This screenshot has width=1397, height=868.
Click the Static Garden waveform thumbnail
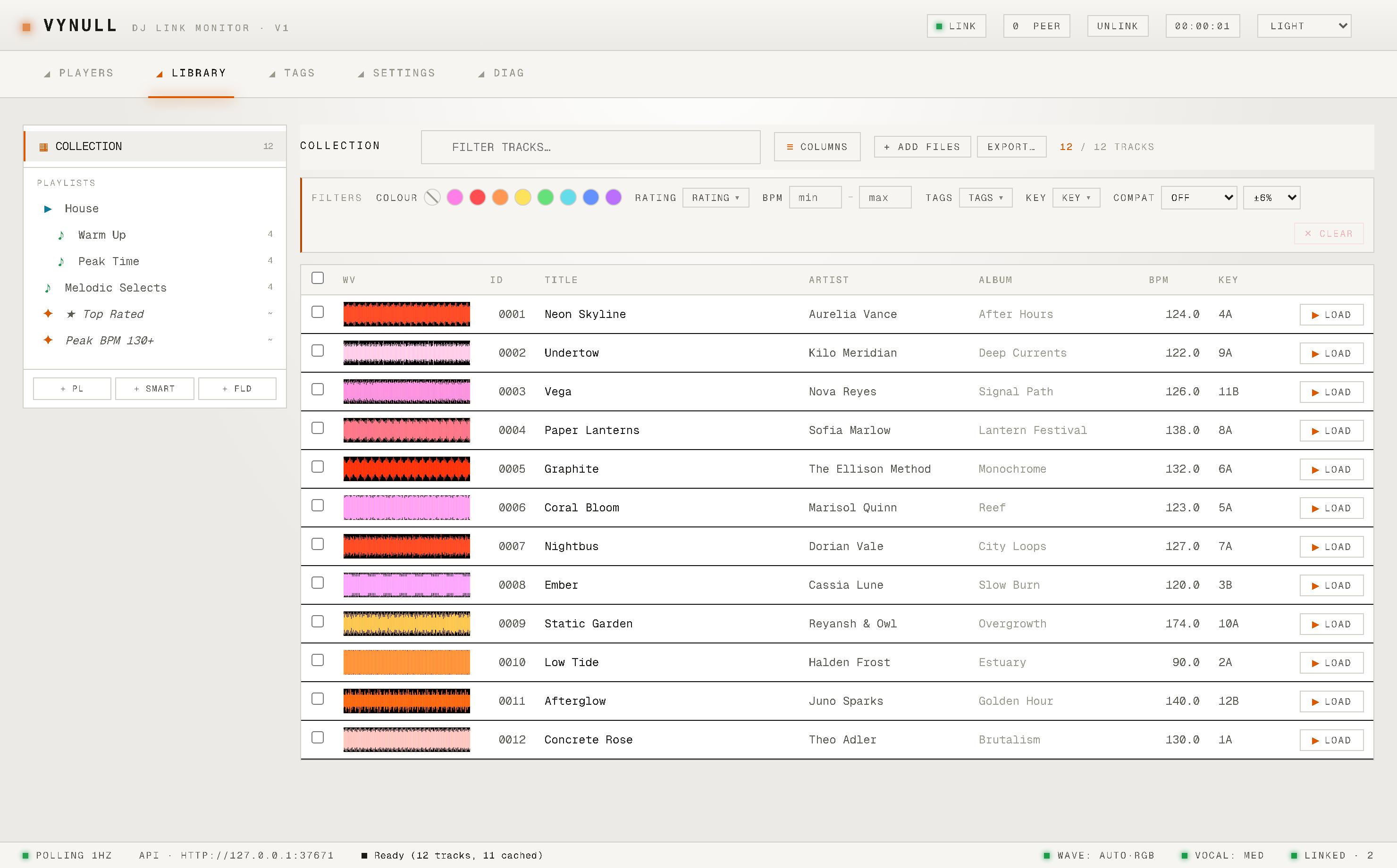[406, 624]
